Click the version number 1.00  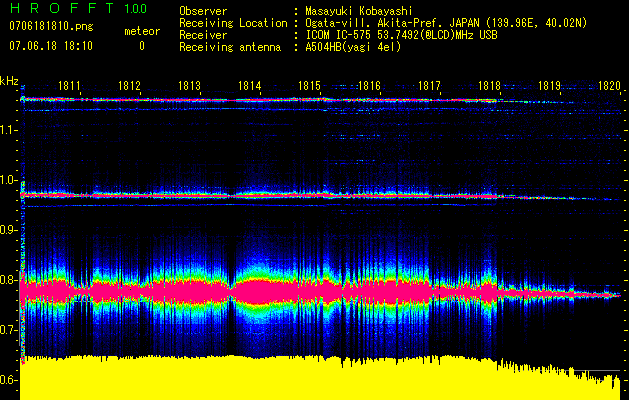tap(134, 10)
